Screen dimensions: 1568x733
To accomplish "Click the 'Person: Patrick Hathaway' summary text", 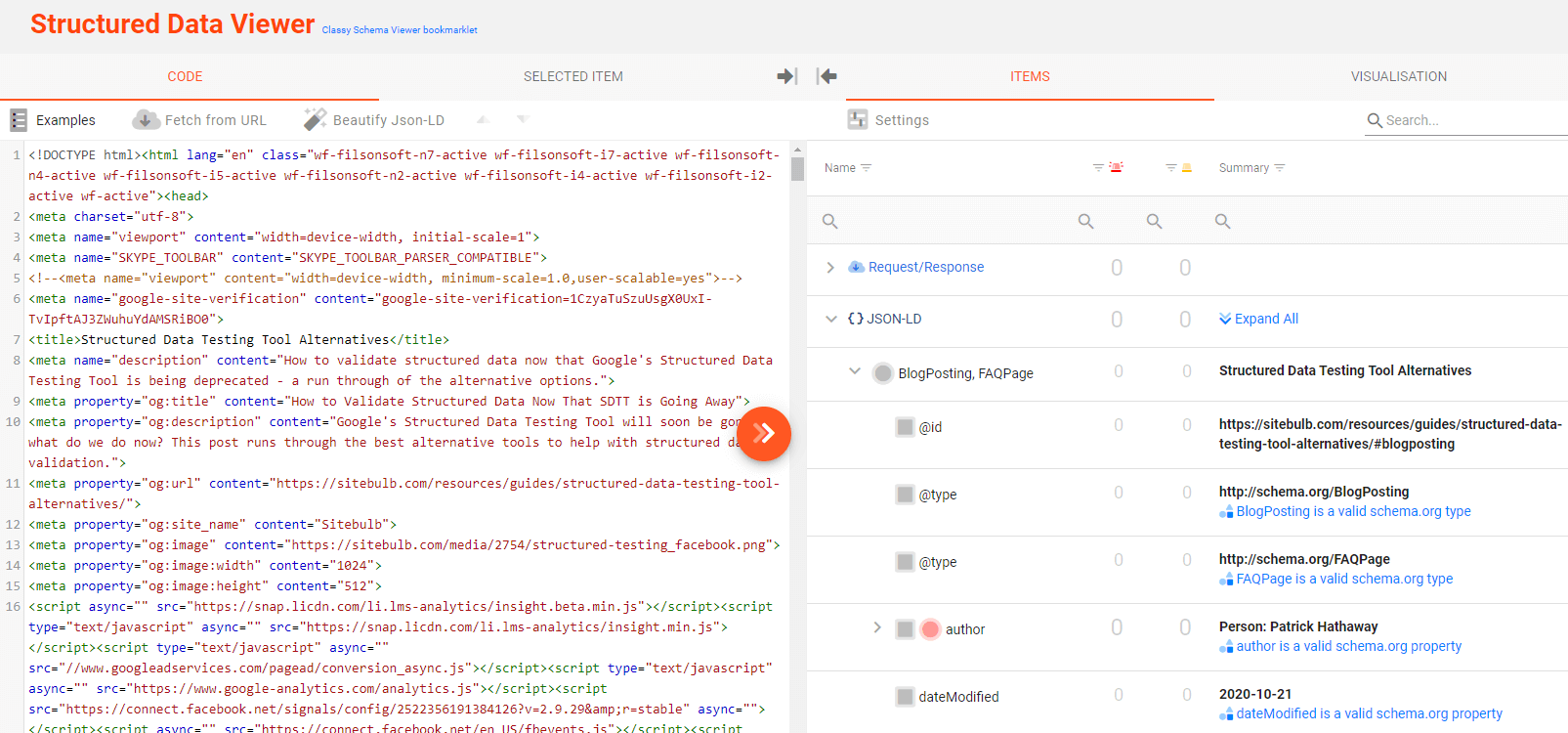I will click(x=1298, y=626).
